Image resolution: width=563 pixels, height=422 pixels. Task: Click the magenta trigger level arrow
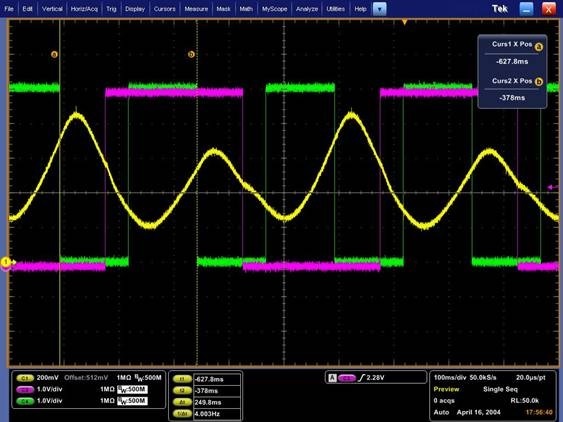tap(553, 187)
